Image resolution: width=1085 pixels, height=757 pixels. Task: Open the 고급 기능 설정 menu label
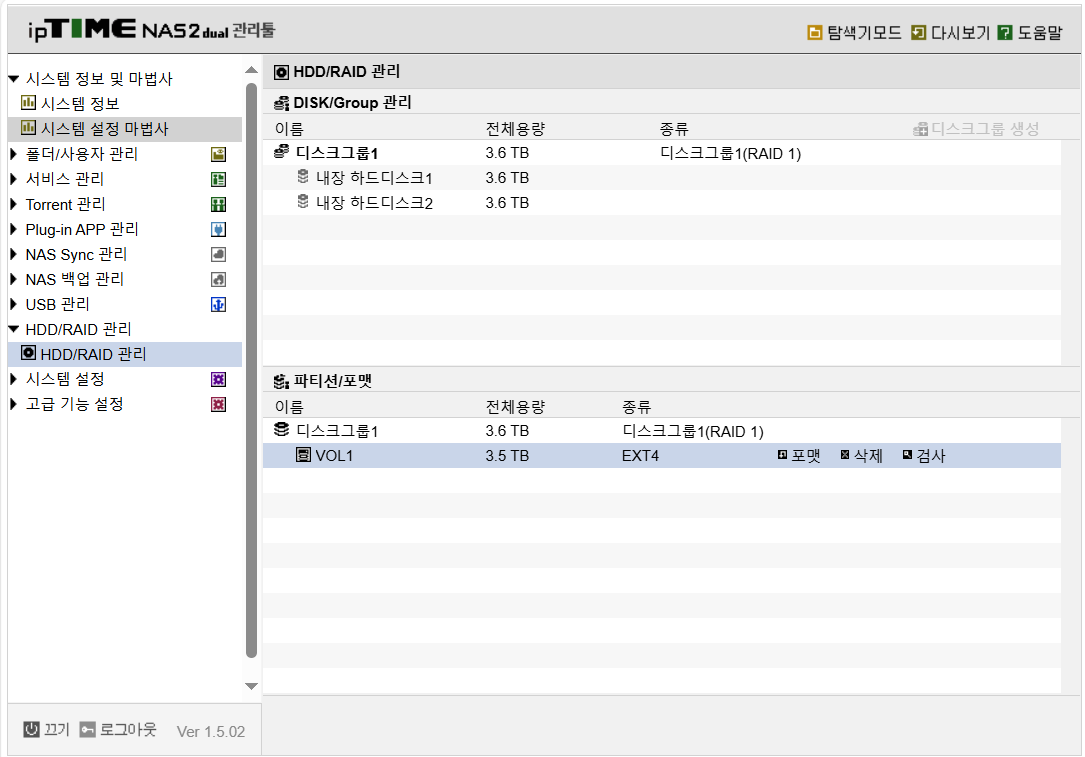click(75, 404)
